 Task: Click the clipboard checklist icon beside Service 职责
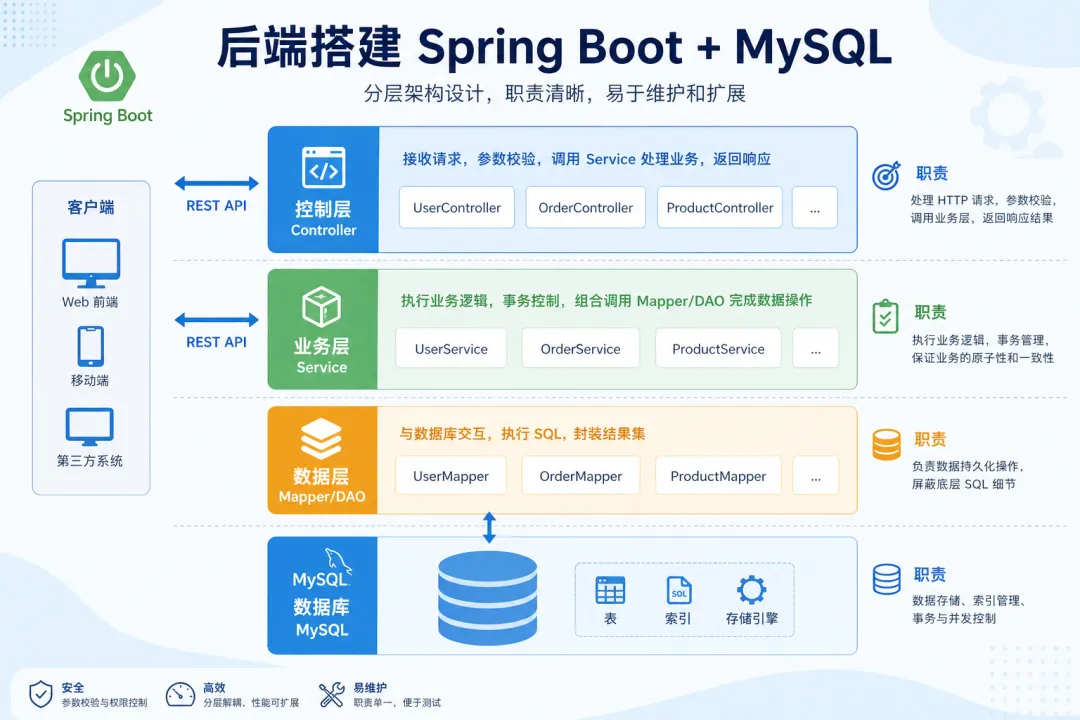(885, 316)
